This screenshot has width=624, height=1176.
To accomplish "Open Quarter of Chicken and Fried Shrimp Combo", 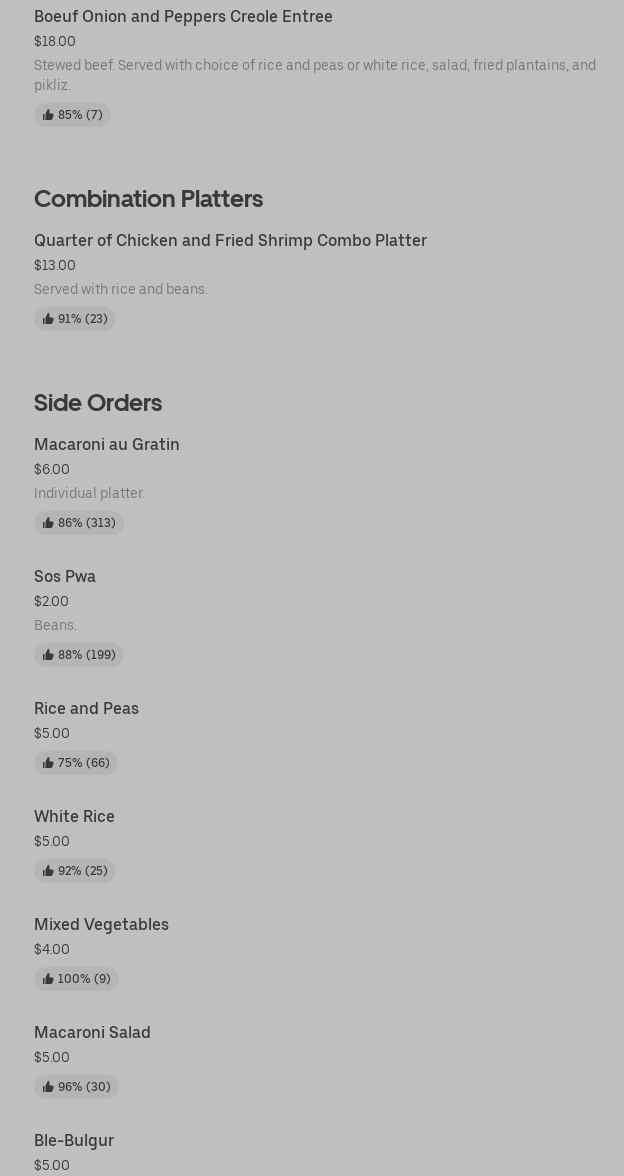I will [x=230, y=240].
